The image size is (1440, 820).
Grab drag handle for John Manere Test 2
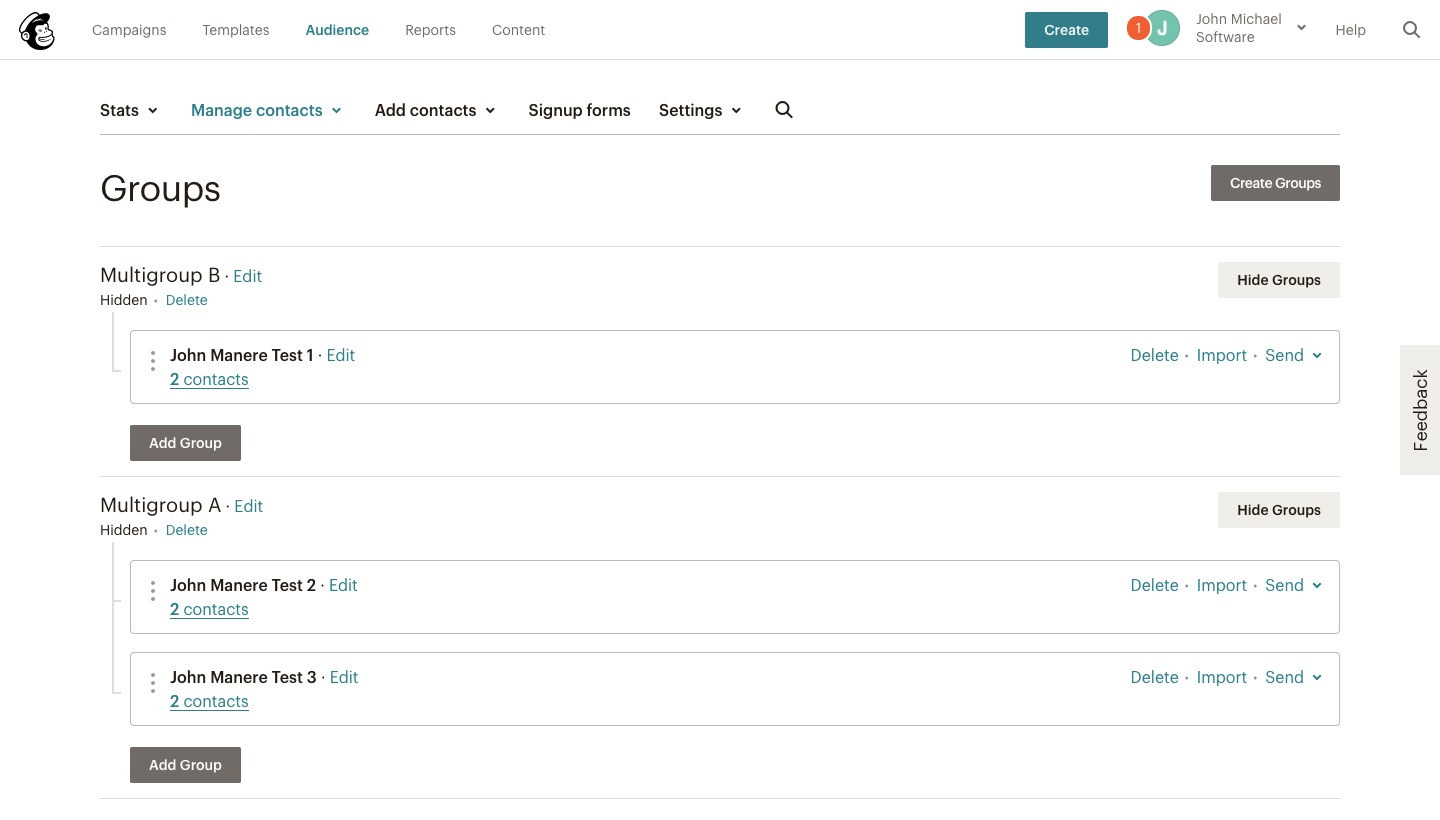[x=152, y=591]
